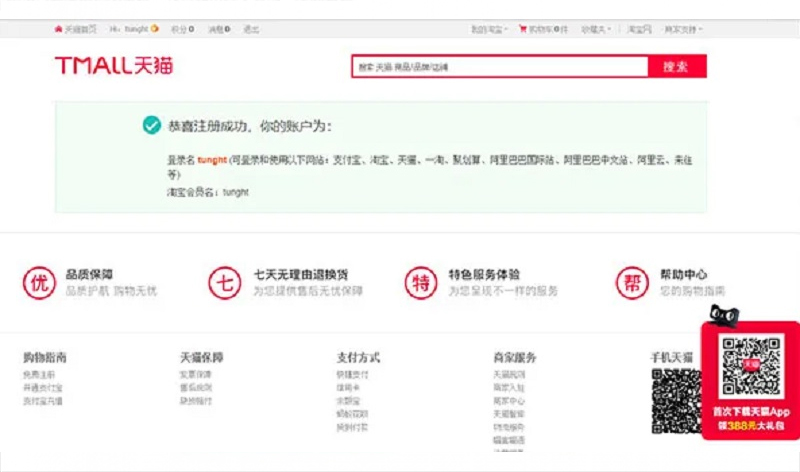This screenshot has height=472, width=800.
Task: Click QR code inside red App download popup
Action: click(751, 365)
